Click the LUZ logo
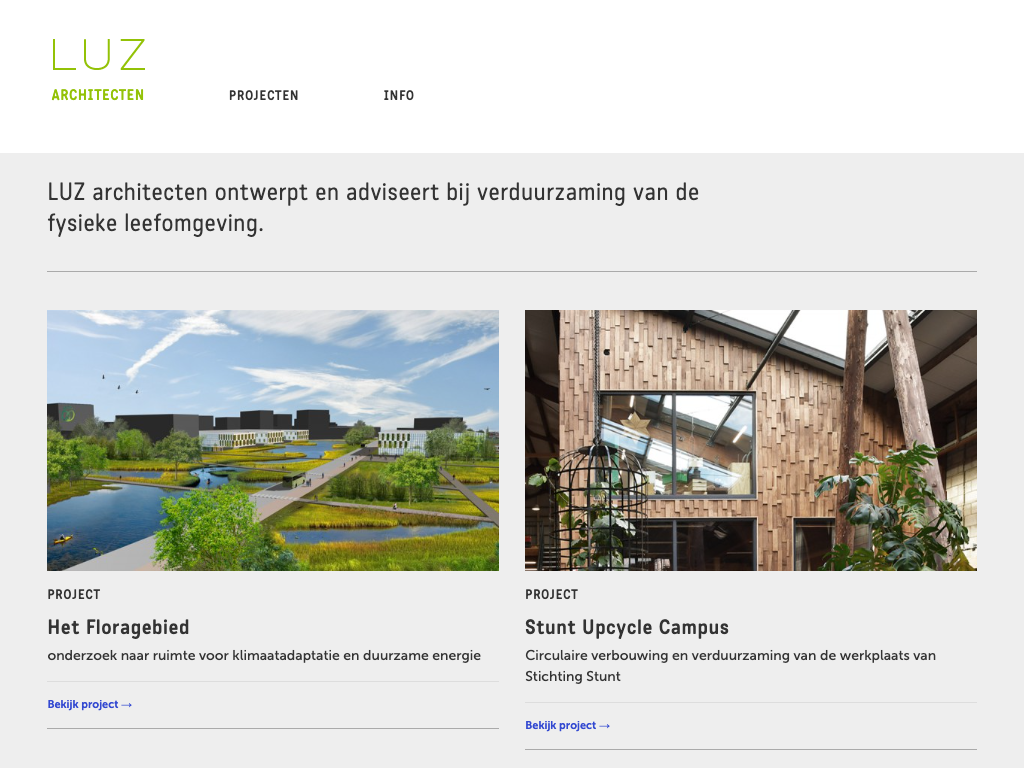Viewport: 1024px width, 768px height. [99, 54]
